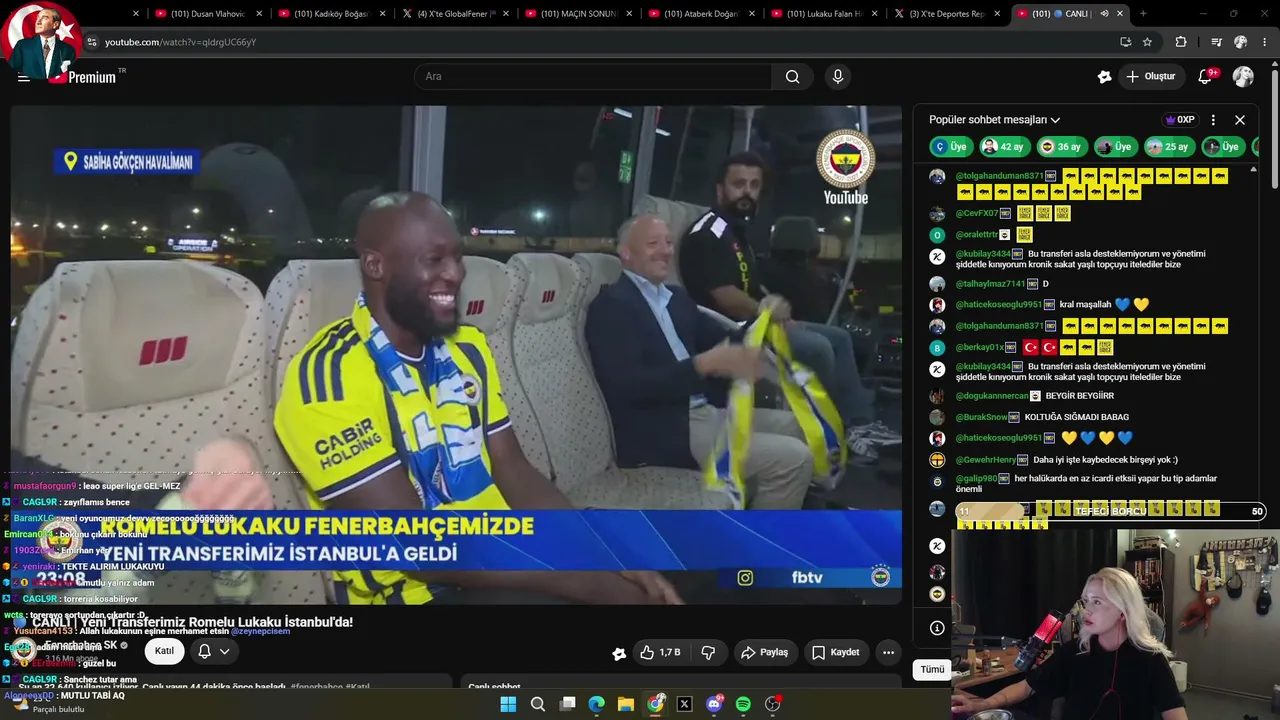This screenshot has width=1280, height=720.
Task: Open the X app from the taskbar
Action: tap(685, 704)
